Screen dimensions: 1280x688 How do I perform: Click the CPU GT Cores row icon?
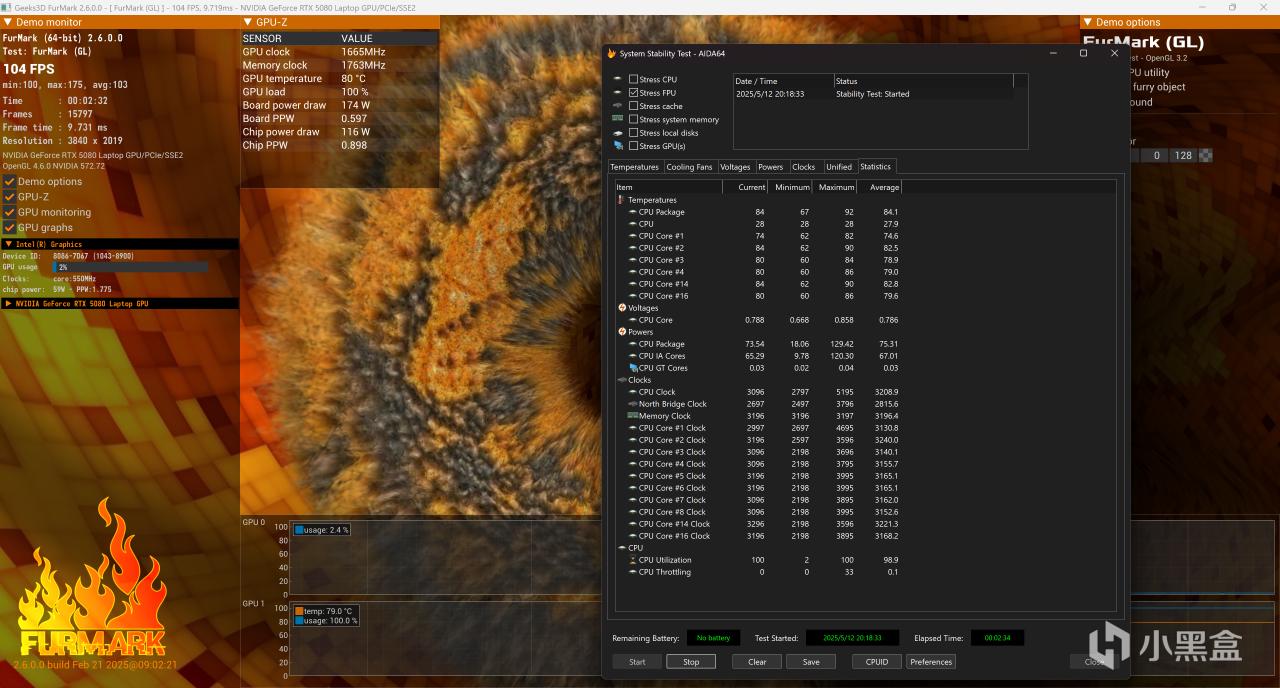pos(633,368)
